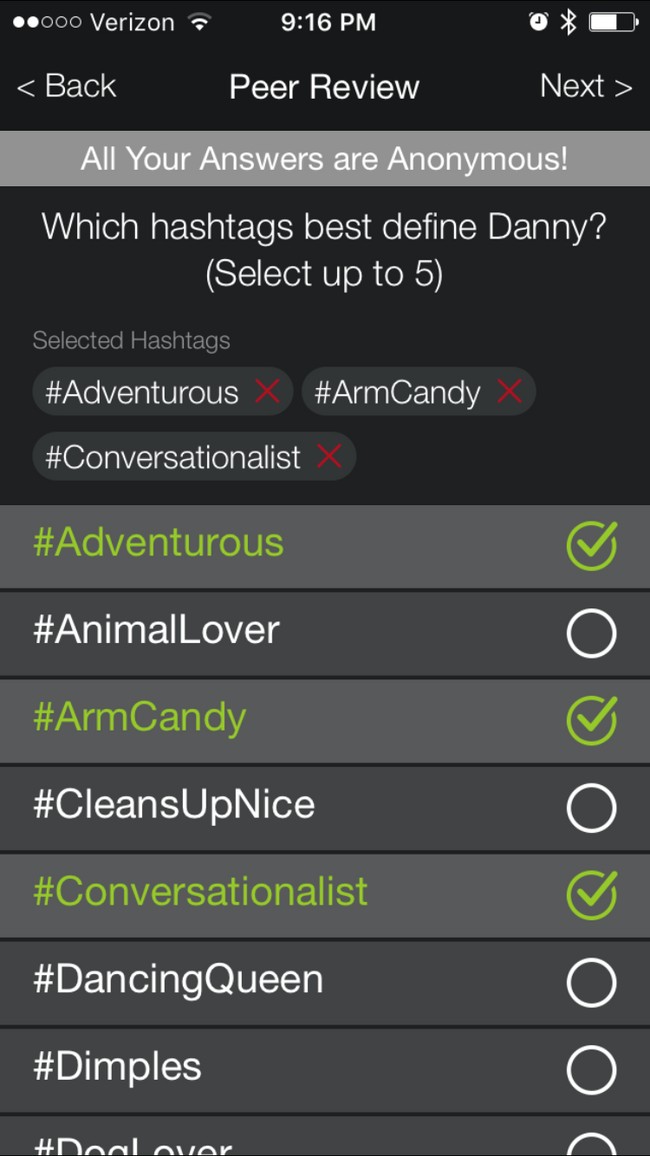650x1156 pixels.
Task: Remove the #Adventurous selected hashtag with red X
Action: [x=267, y=391]
